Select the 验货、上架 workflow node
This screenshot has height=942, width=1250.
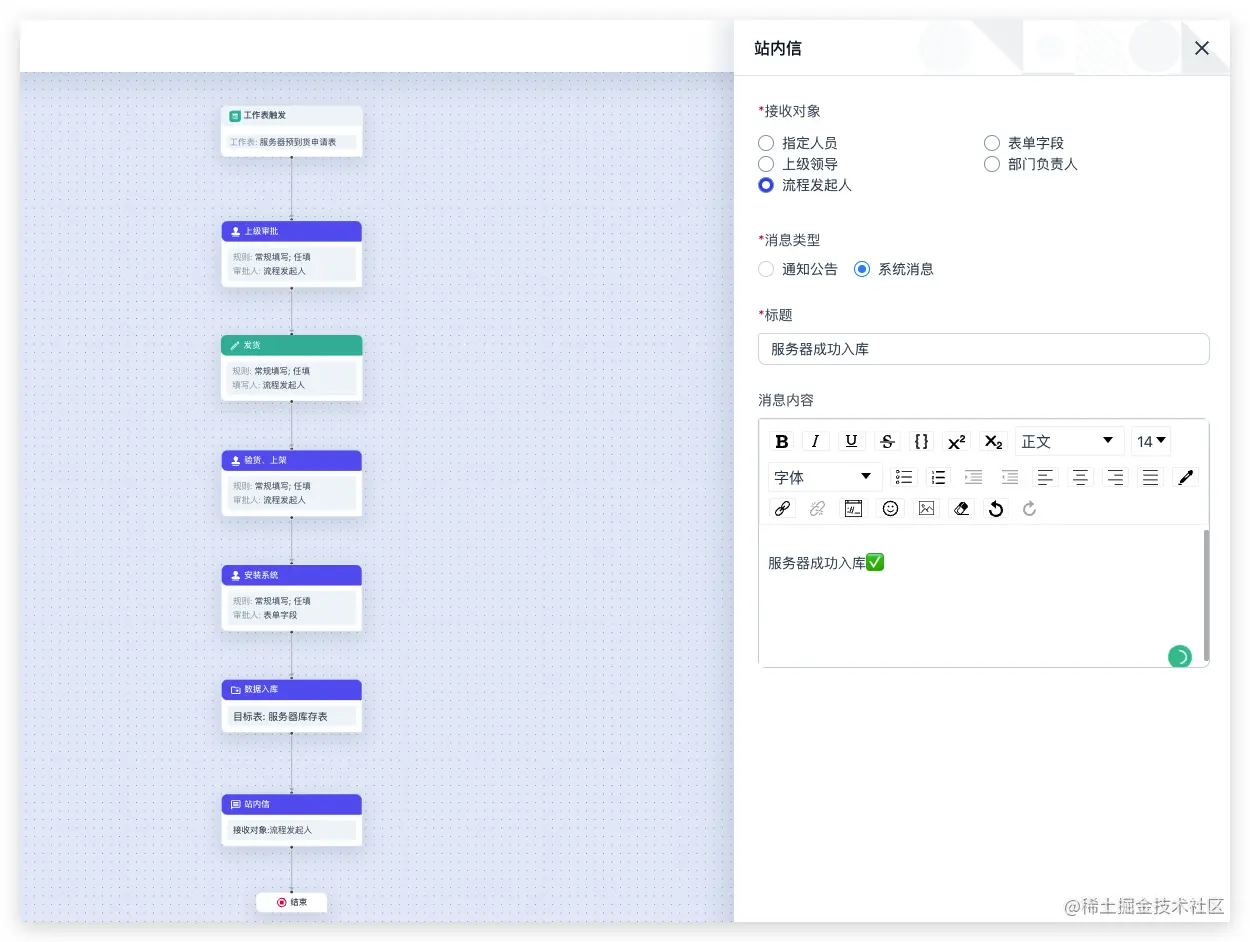(x=291, y=483)
